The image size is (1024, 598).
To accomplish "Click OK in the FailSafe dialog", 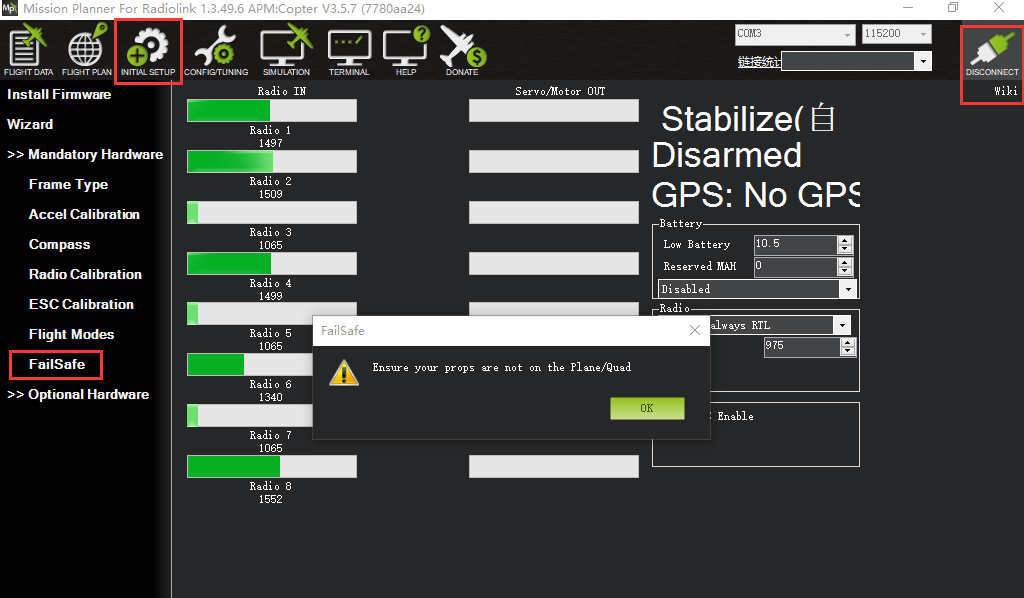I will [647, 408].
